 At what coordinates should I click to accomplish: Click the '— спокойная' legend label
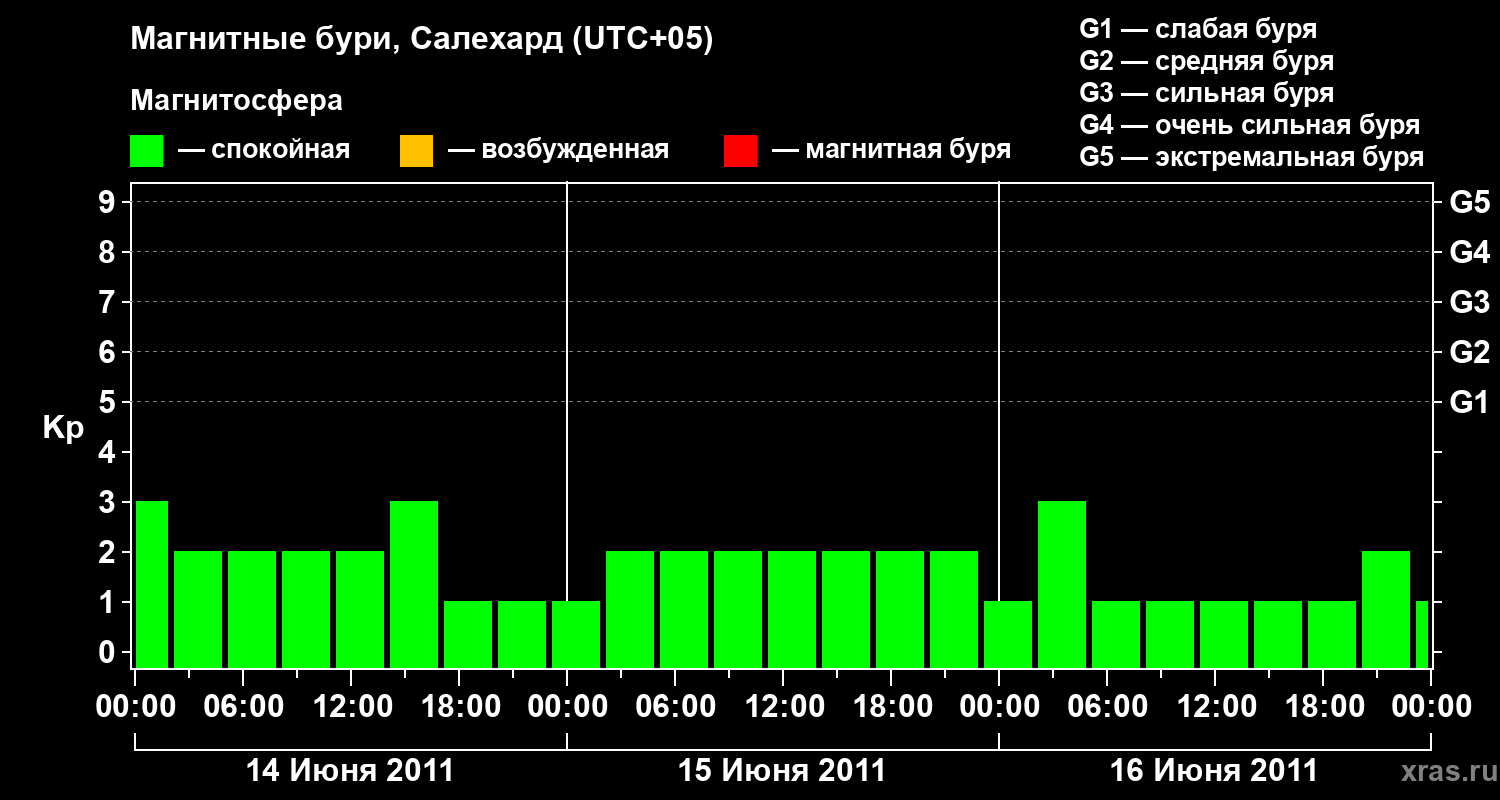point(263,151)
